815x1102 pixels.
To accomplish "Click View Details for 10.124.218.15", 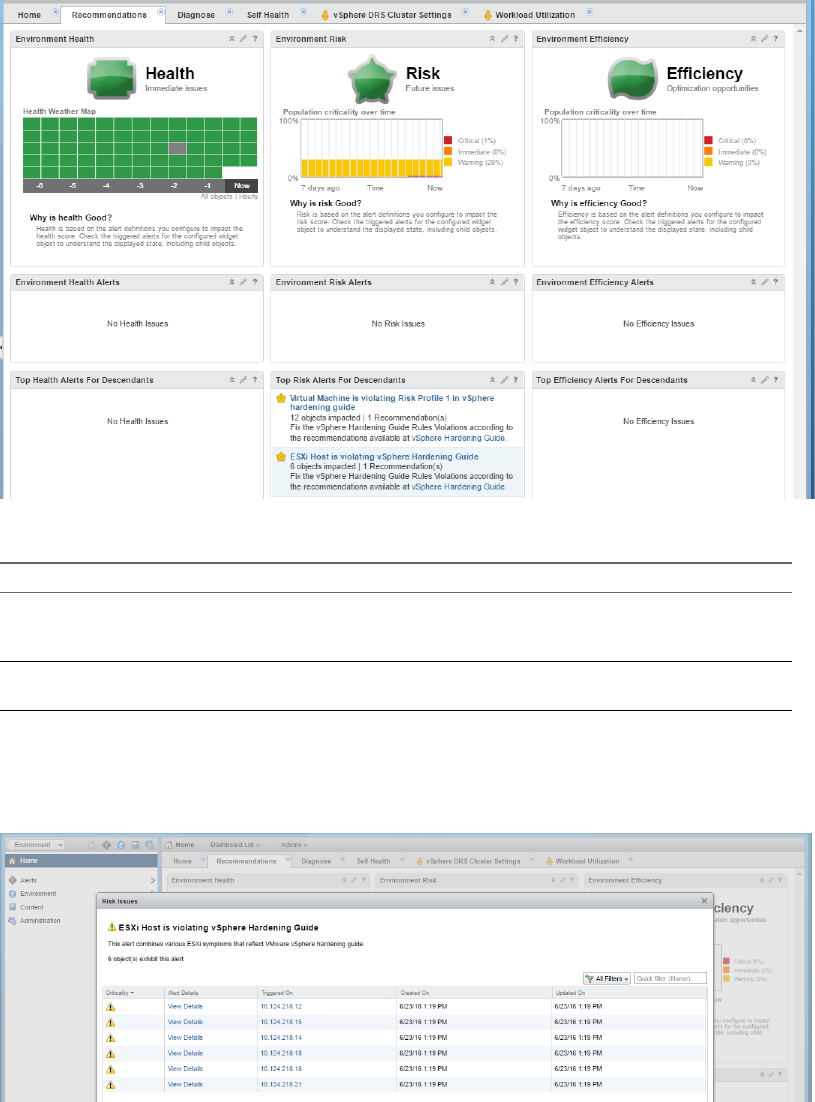I will pyautogui.click(x=185, y=1022).
